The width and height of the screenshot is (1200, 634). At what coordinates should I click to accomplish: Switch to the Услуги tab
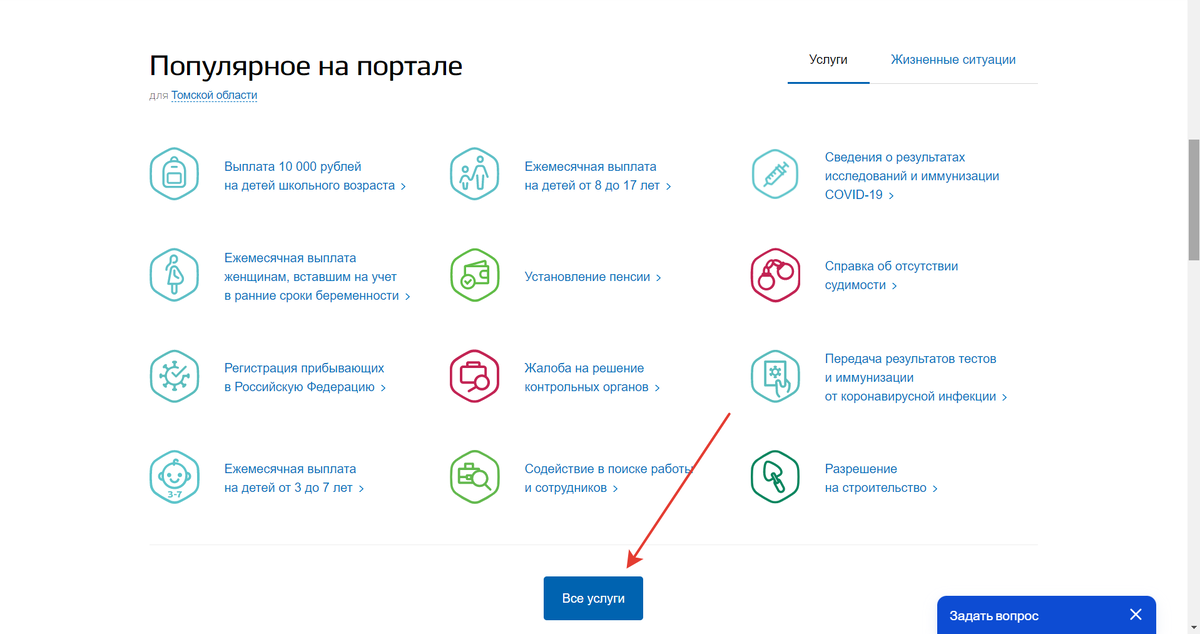click(828, 60)
